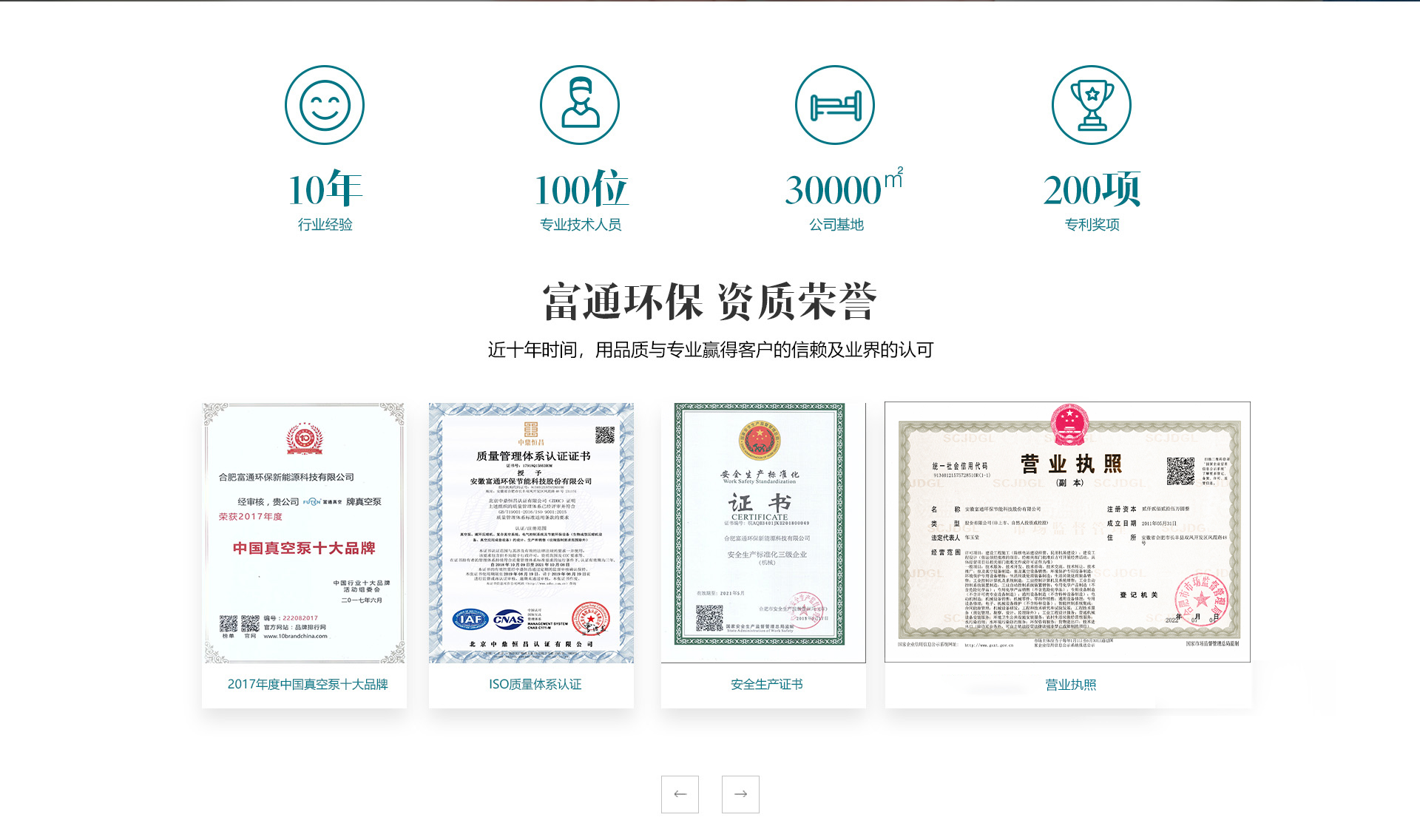
Task: Click the right arrow carousel button
Action: coord(740,794)
